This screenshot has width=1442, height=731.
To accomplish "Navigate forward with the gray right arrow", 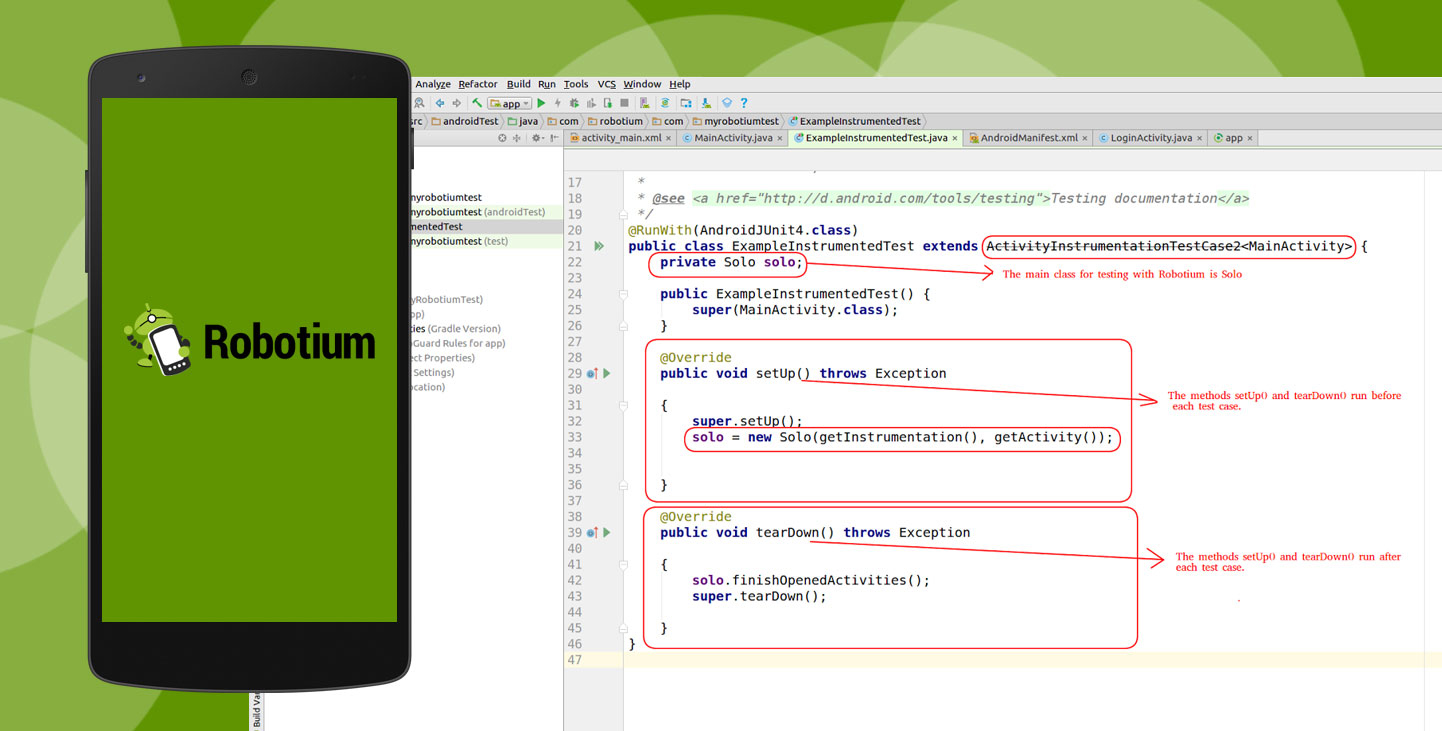I will tap(456, 103).
